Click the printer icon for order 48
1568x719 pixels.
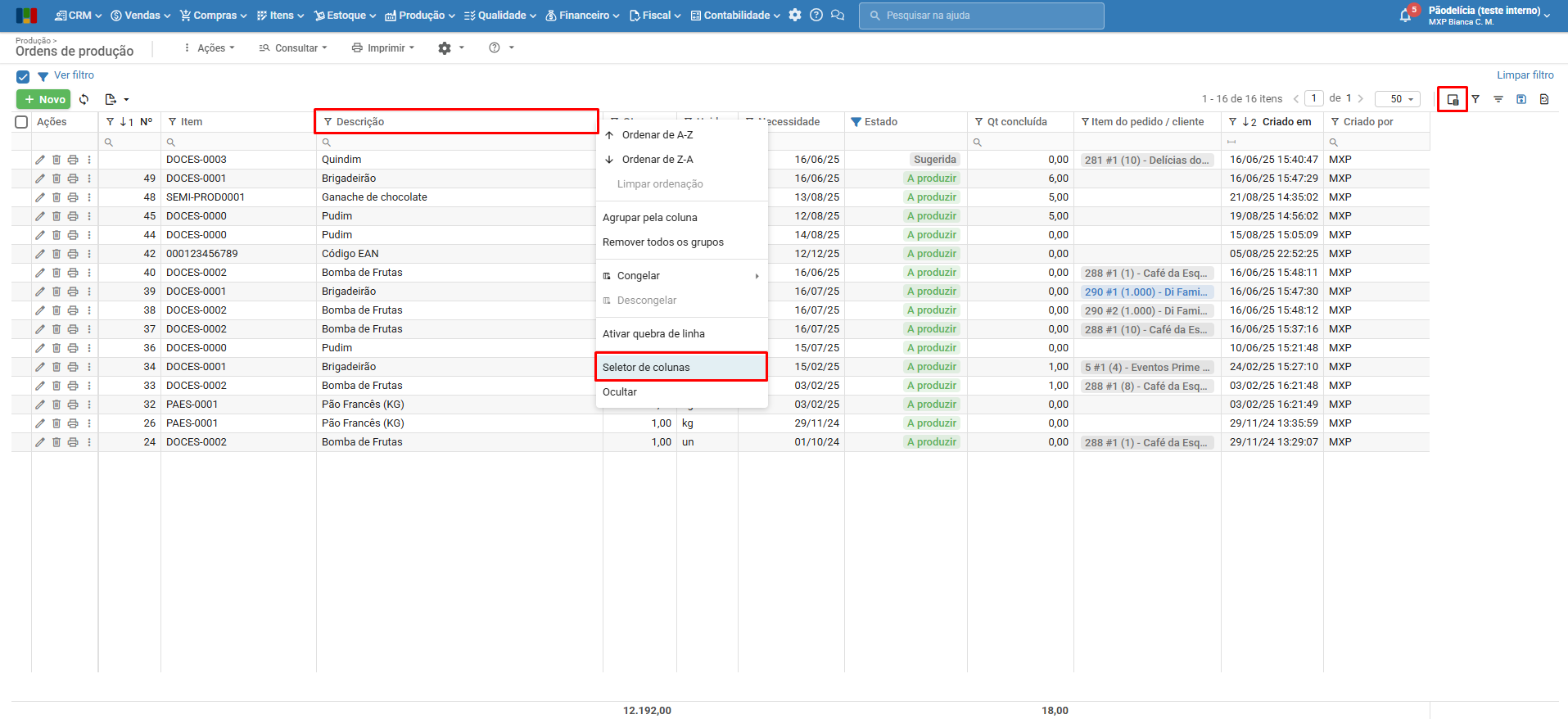73,197
